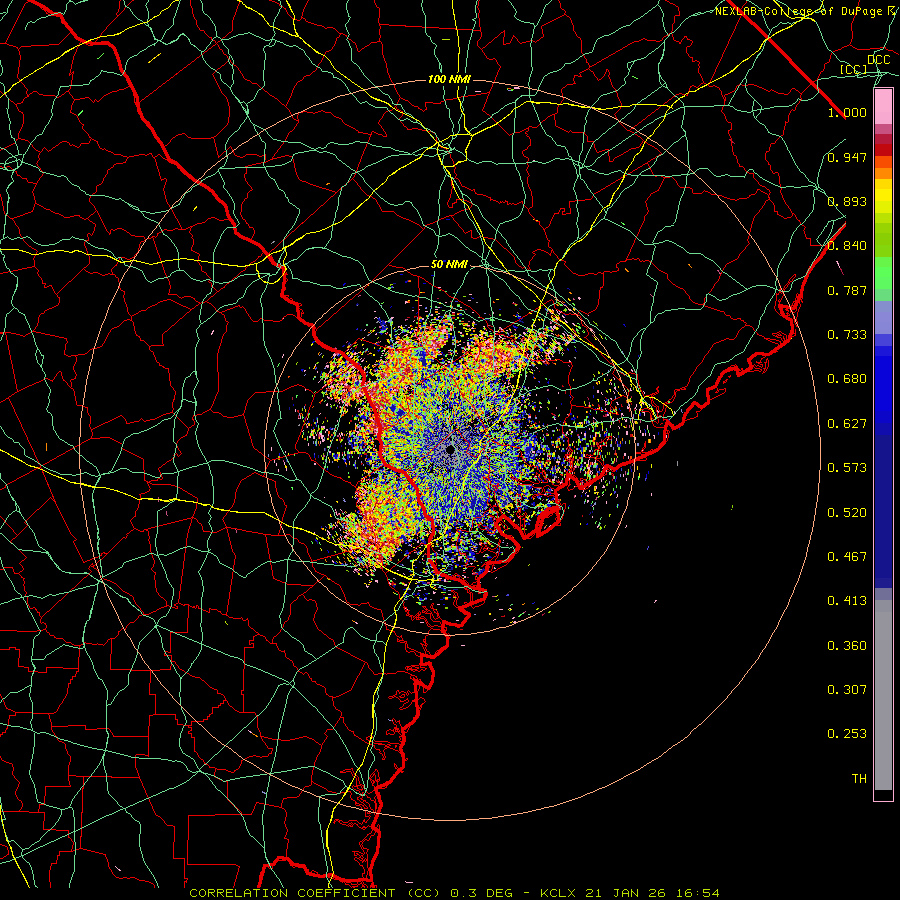Click the 0.360 legend value
Image resolution: width=900 pixels, height=900 pixels.
click(x=847, y=646)
